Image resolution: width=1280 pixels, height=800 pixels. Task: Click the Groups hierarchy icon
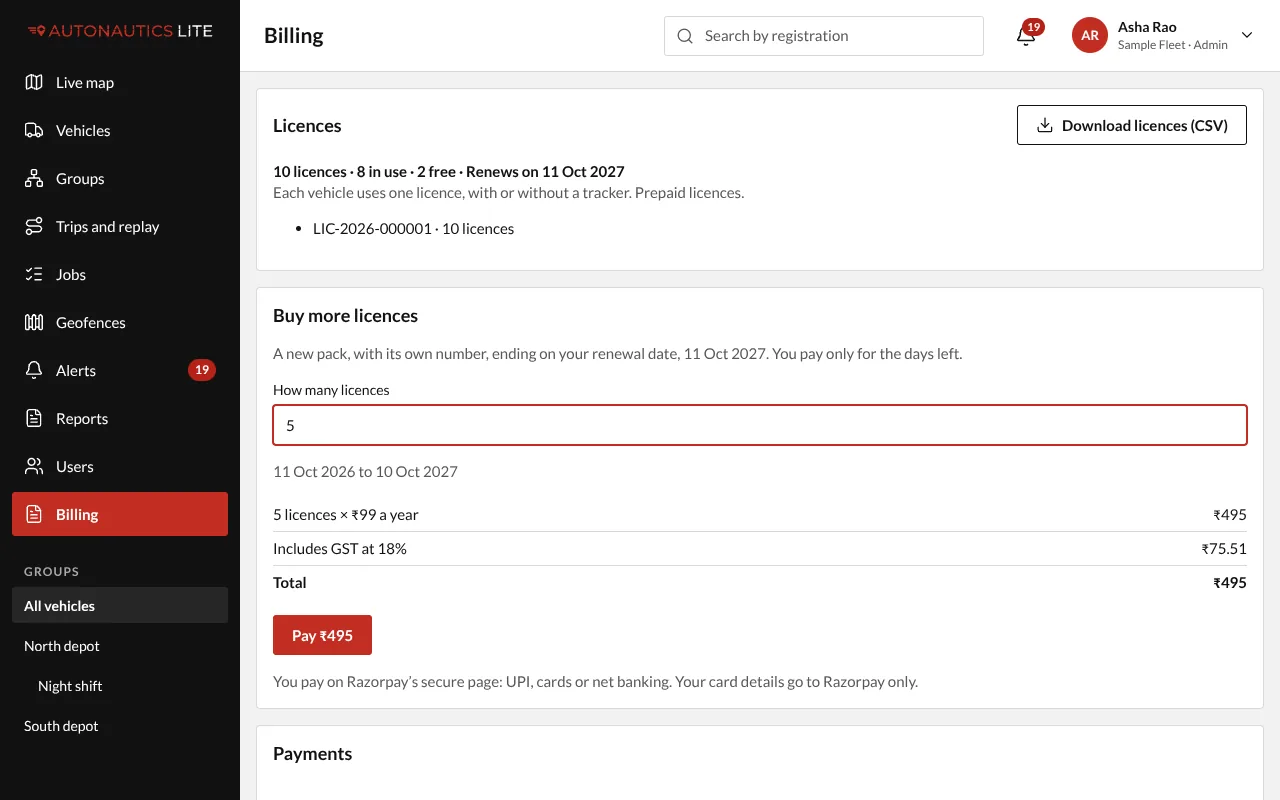(34, 178)
